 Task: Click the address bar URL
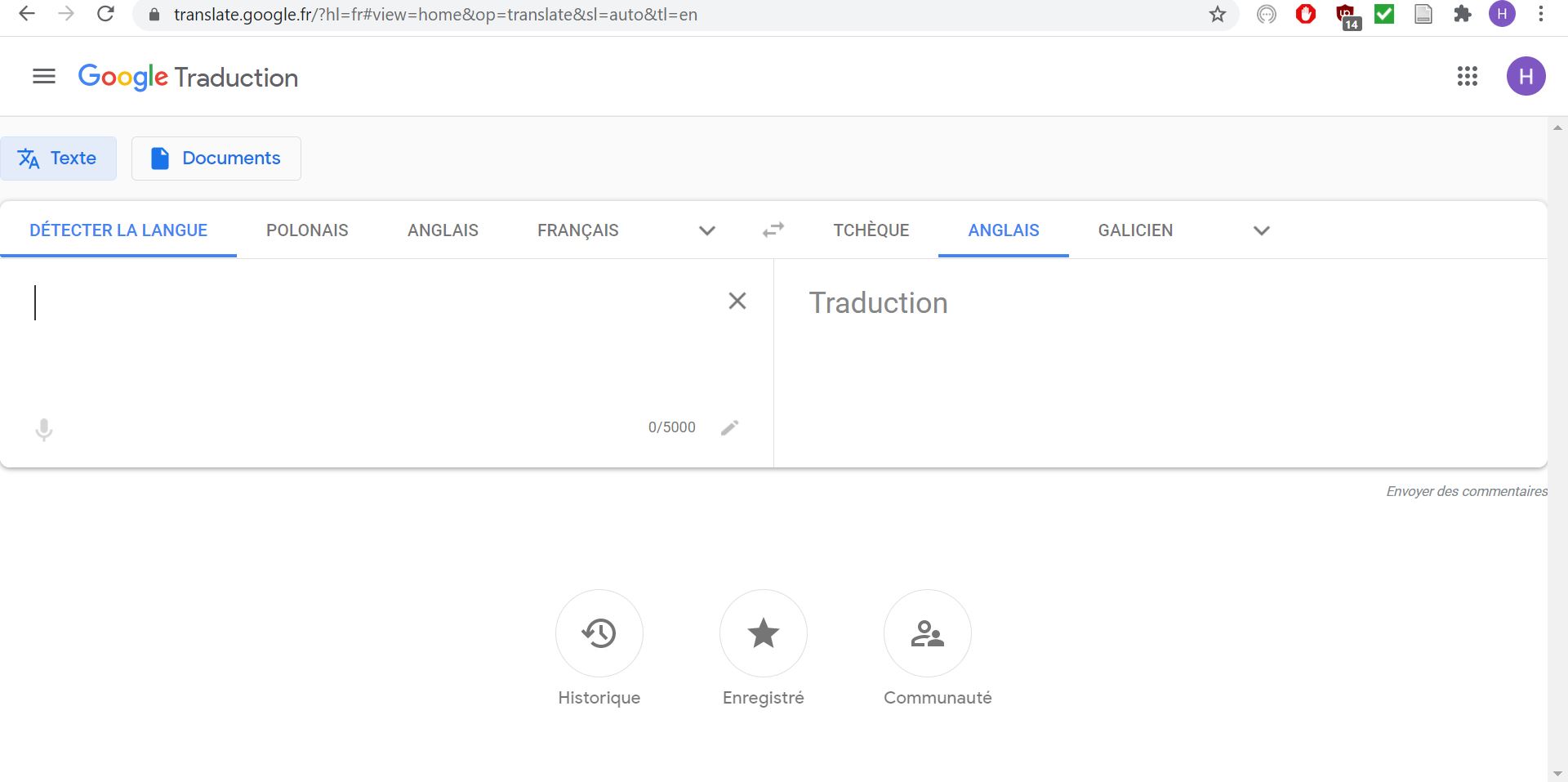tap(435, 15)
